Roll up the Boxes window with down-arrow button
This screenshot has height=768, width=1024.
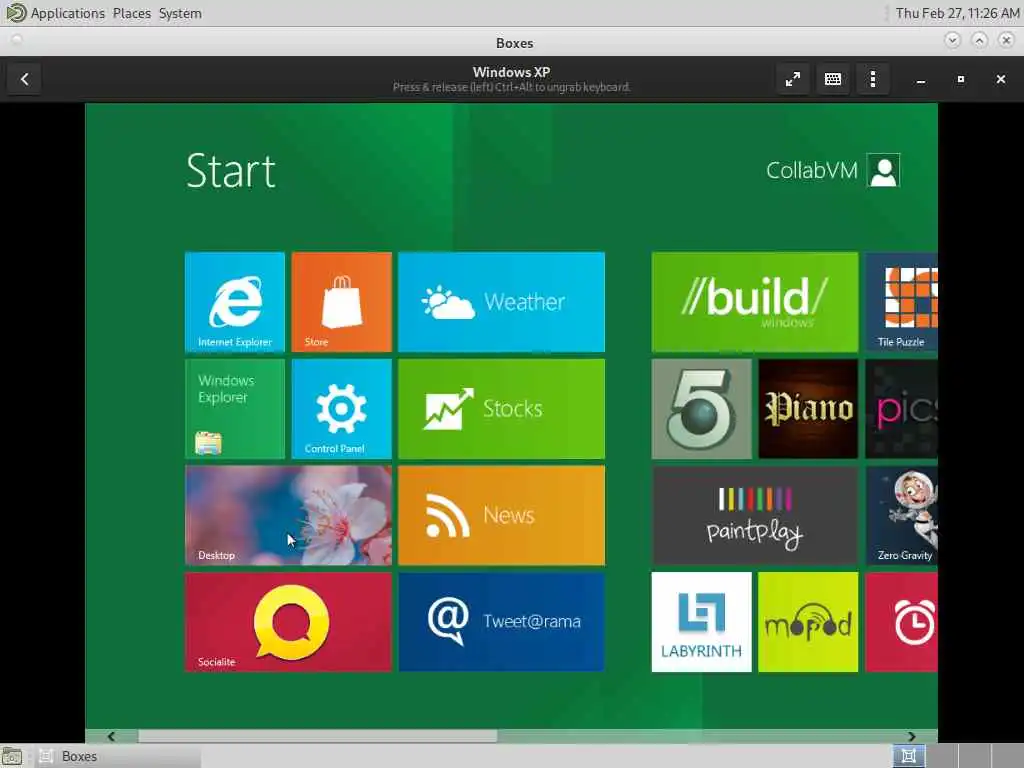(952, 40)
